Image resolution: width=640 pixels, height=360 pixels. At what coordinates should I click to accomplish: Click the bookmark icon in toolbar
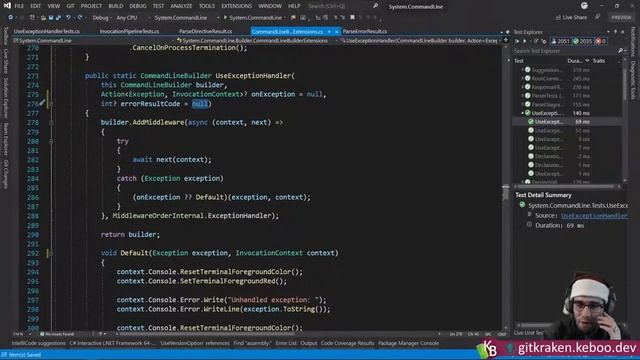point(353,18)
